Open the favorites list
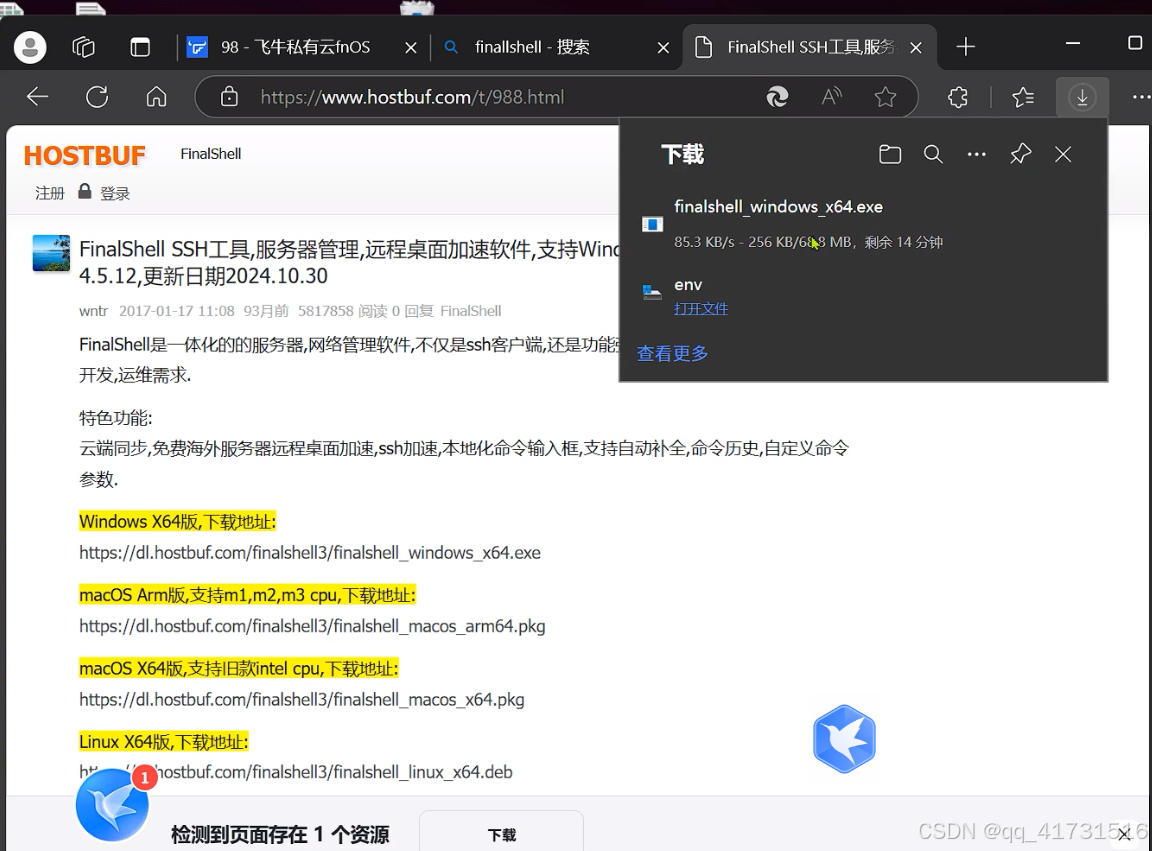 [x=1023, y=97]
